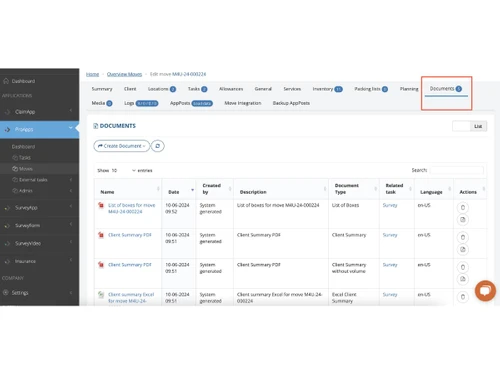This screenshot has width=500, height=375.
Task: Open the orange chat bubble widget
Action: (485, 291)
